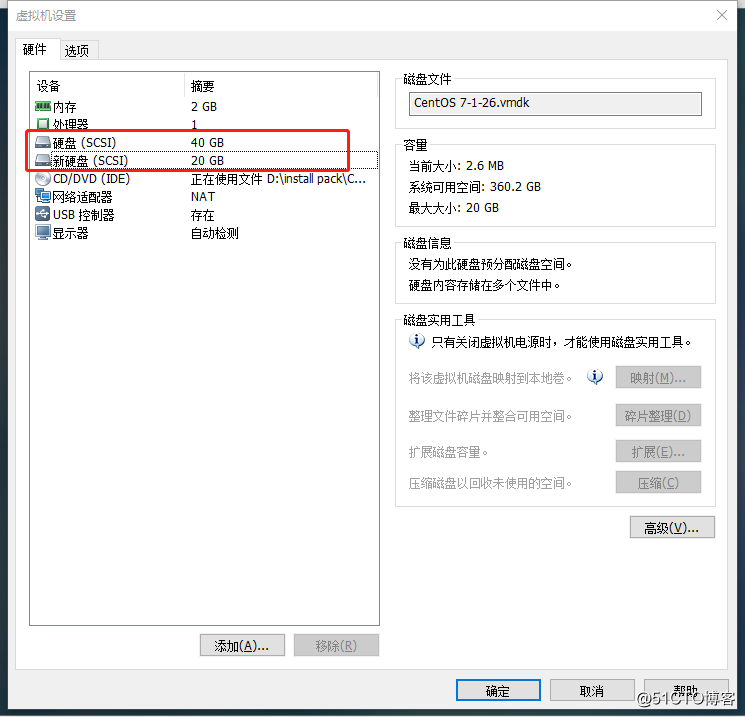
Task: Click the 设备 column header
Action: point(48,86)
